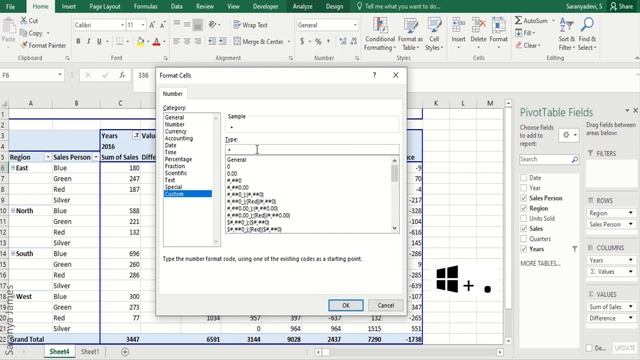
Task: Check the Year field checkbox
Action: [x=524, y=188]
